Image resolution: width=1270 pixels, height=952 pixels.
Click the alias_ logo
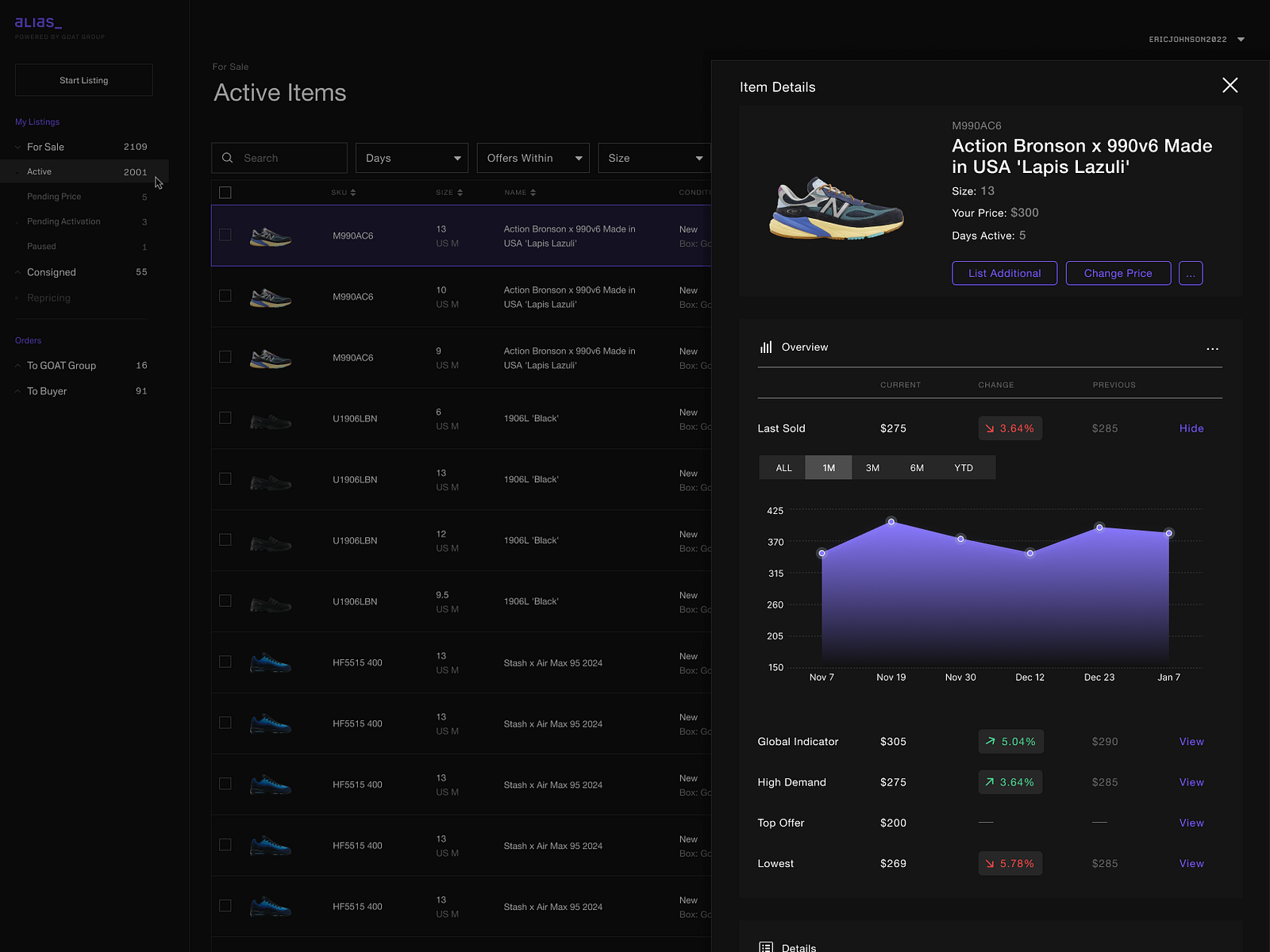click(38, 22)
